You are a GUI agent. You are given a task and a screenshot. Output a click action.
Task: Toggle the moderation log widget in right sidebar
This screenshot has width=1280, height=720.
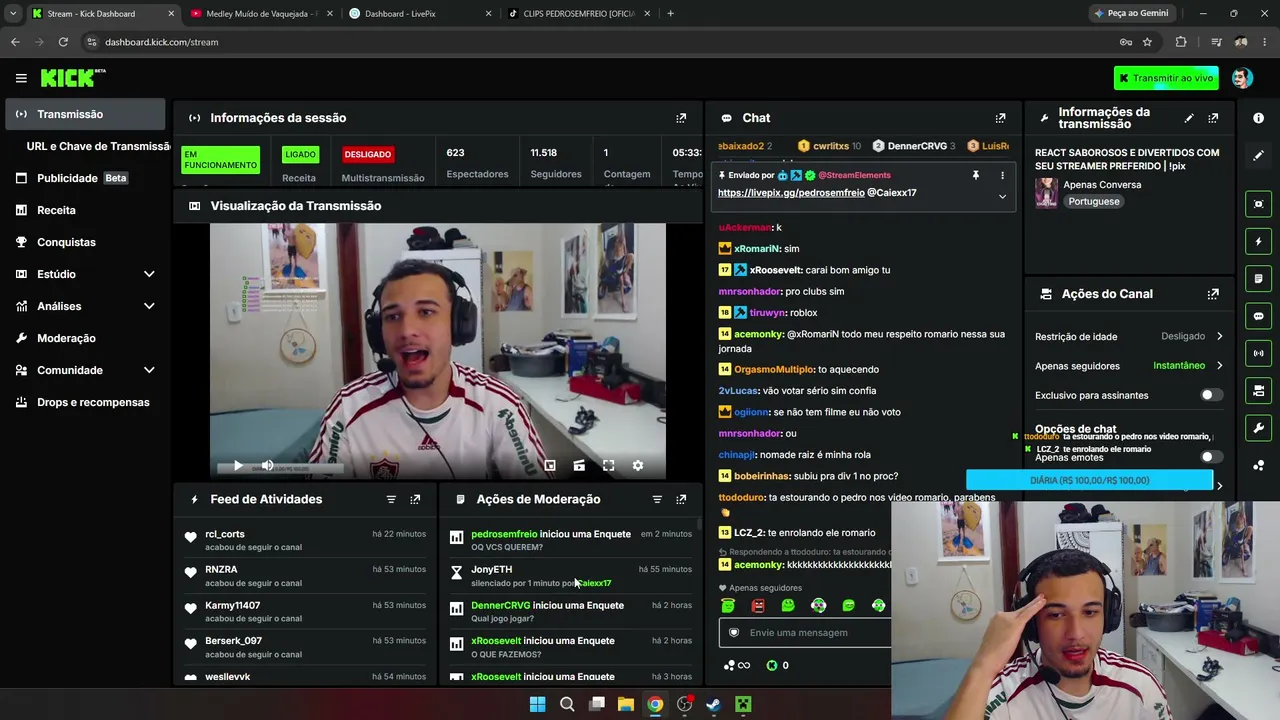point(1258,278)
